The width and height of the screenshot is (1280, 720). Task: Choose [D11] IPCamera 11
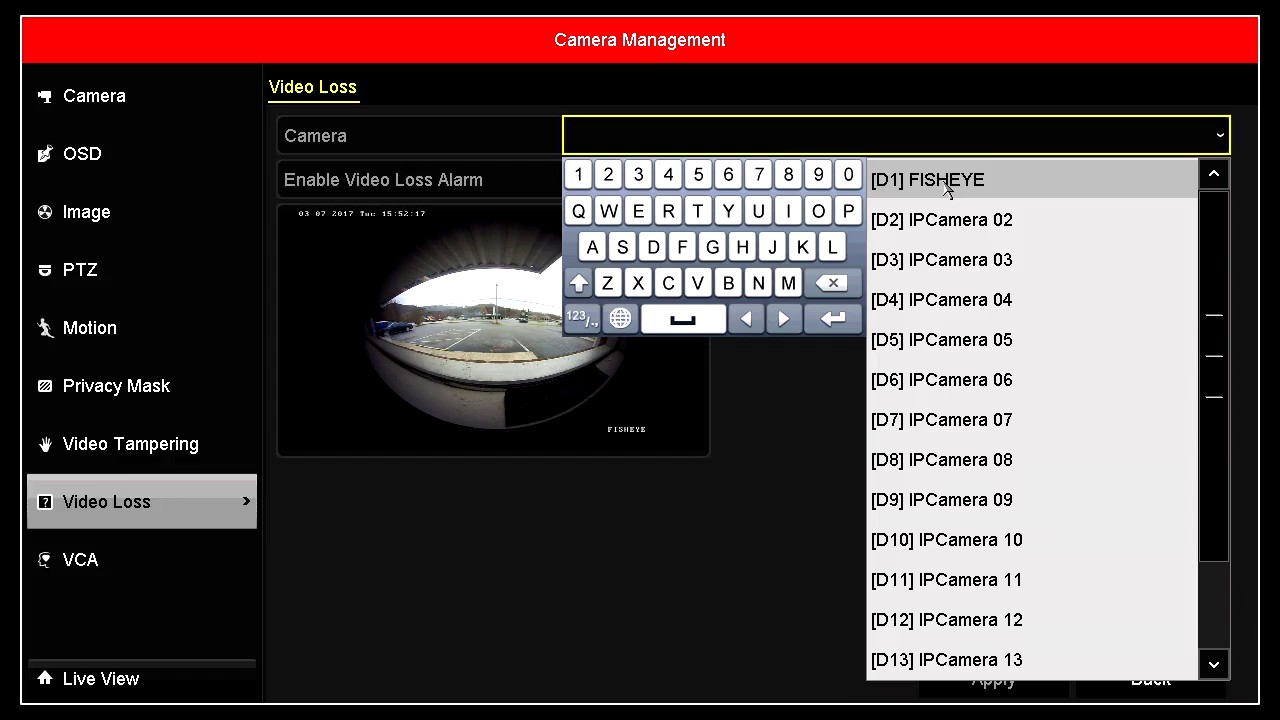click(x=1032, y=580)
